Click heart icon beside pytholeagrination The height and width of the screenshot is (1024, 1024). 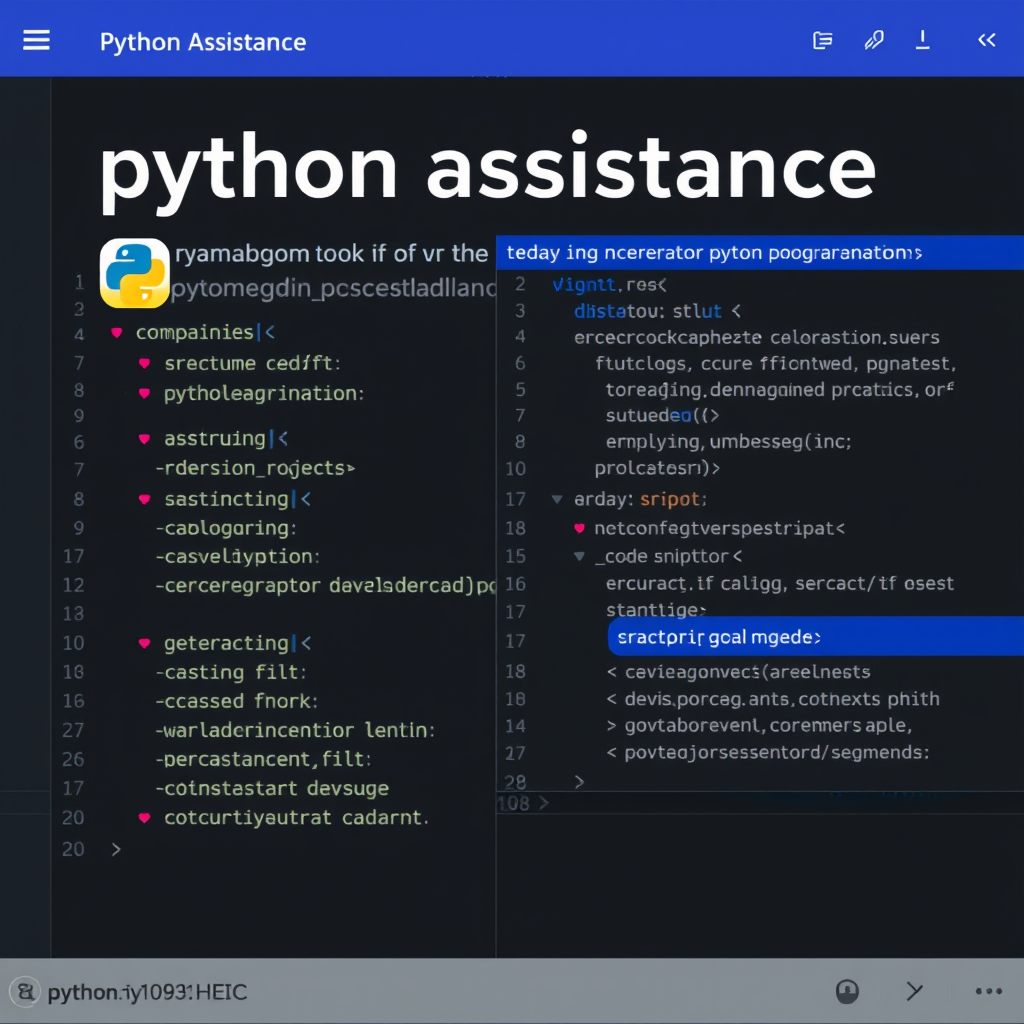[144, 393]
